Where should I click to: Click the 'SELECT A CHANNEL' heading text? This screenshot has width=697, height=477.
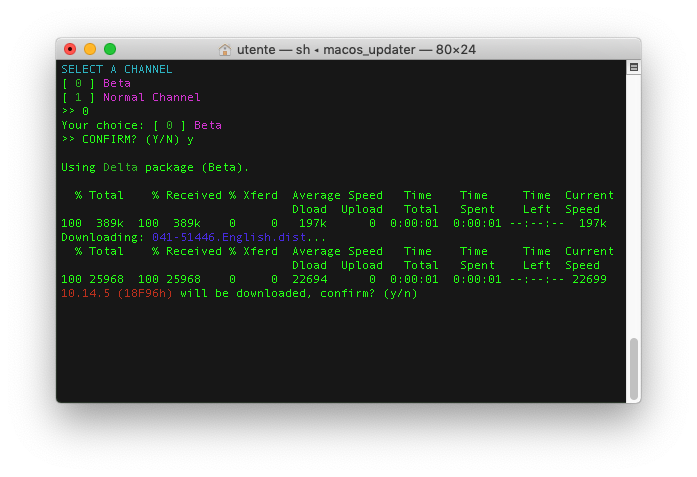116,69
